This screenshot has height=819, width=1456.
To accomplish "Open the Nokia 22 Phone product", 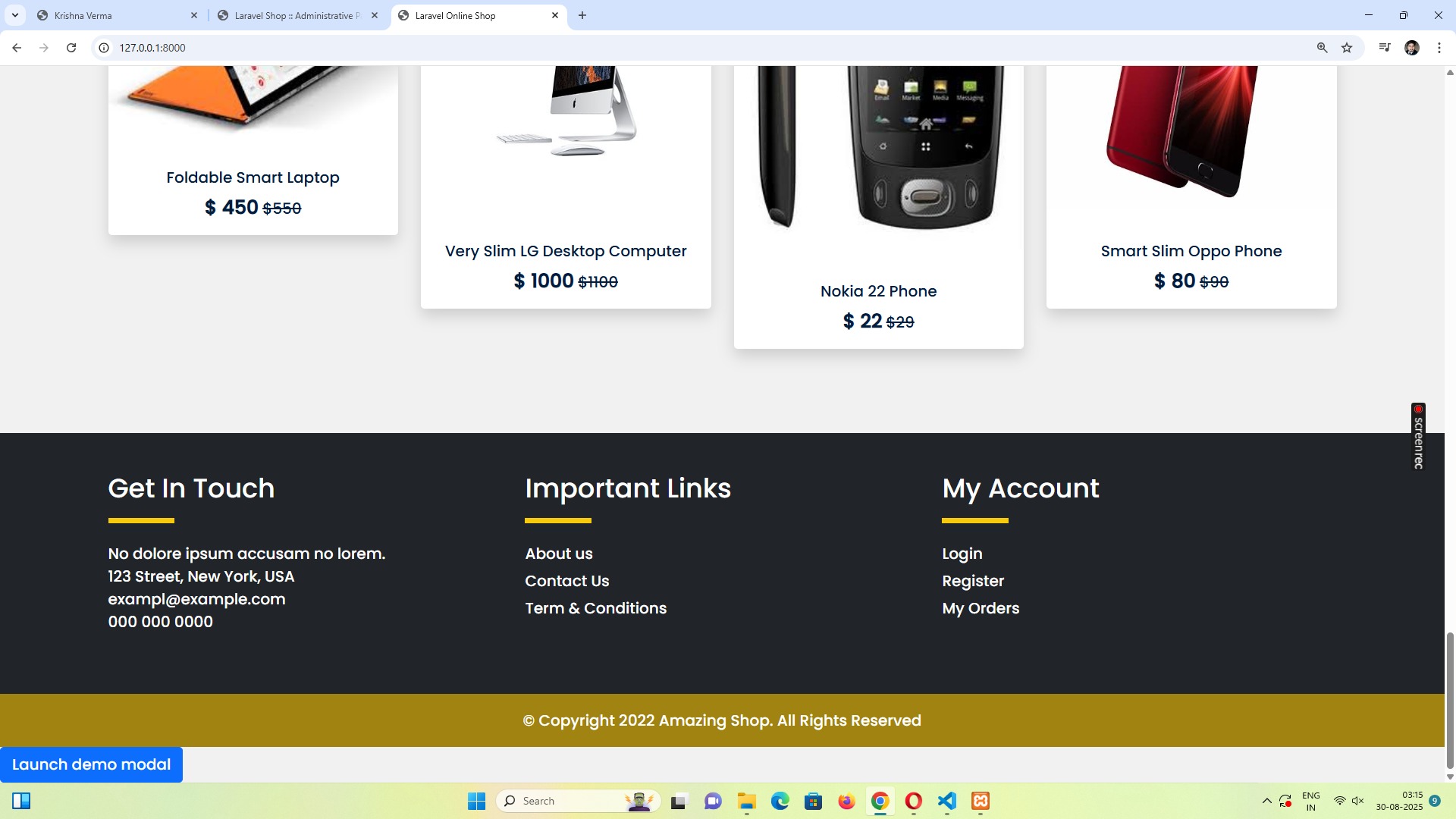I will (x=878, y=291).
